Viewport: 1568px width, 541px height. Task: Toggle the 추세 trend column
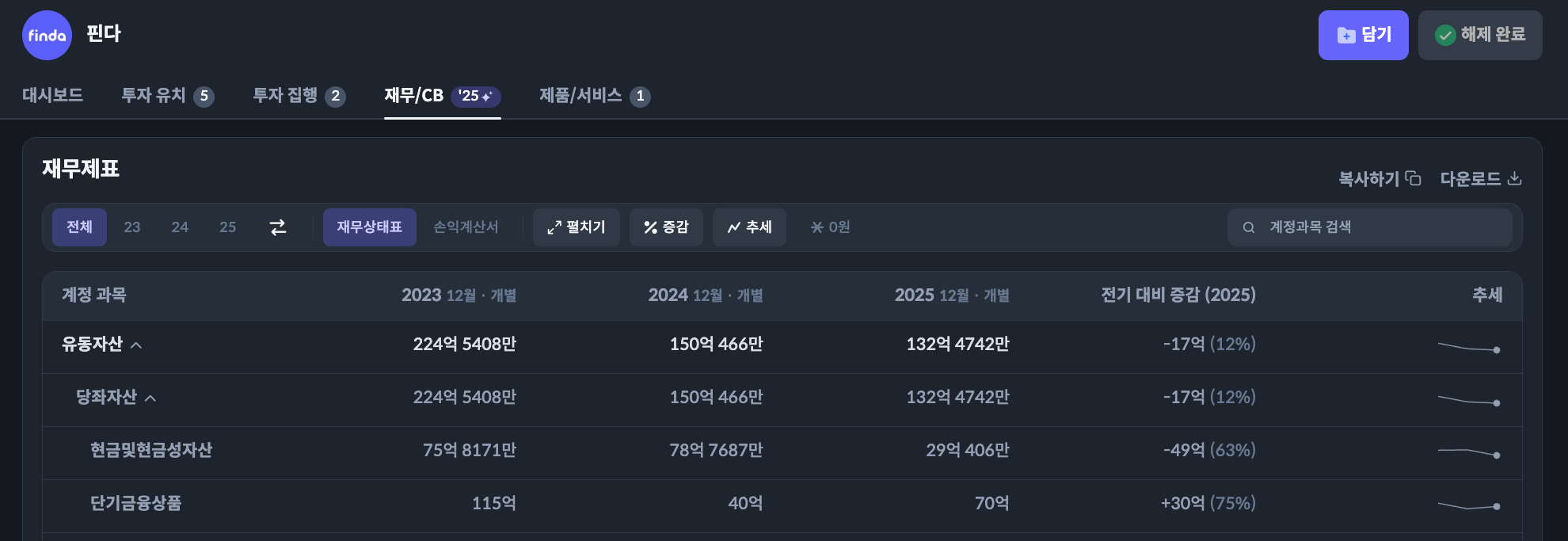(x=749, y=227)
